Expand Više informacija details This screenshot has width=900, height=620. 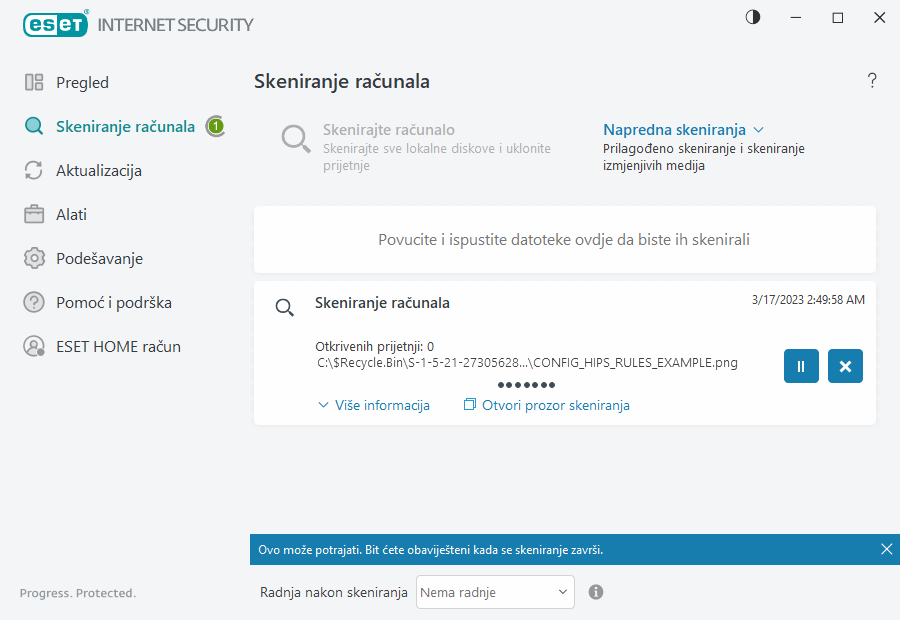(x=373, y=405)
